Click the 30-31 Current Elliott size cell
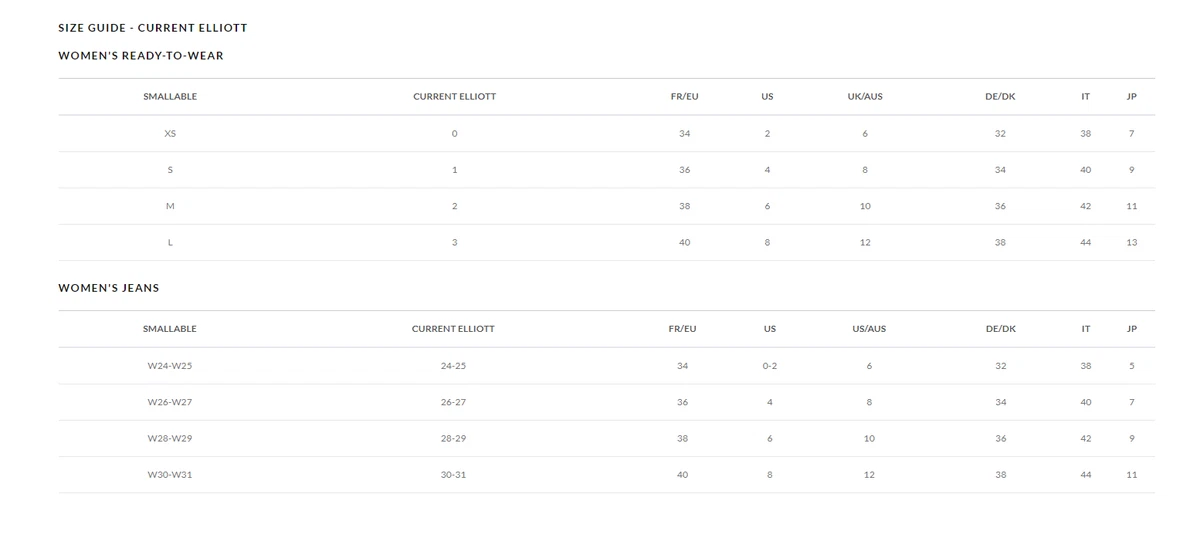Viewport: 1200px width, 538px height. 453,475
